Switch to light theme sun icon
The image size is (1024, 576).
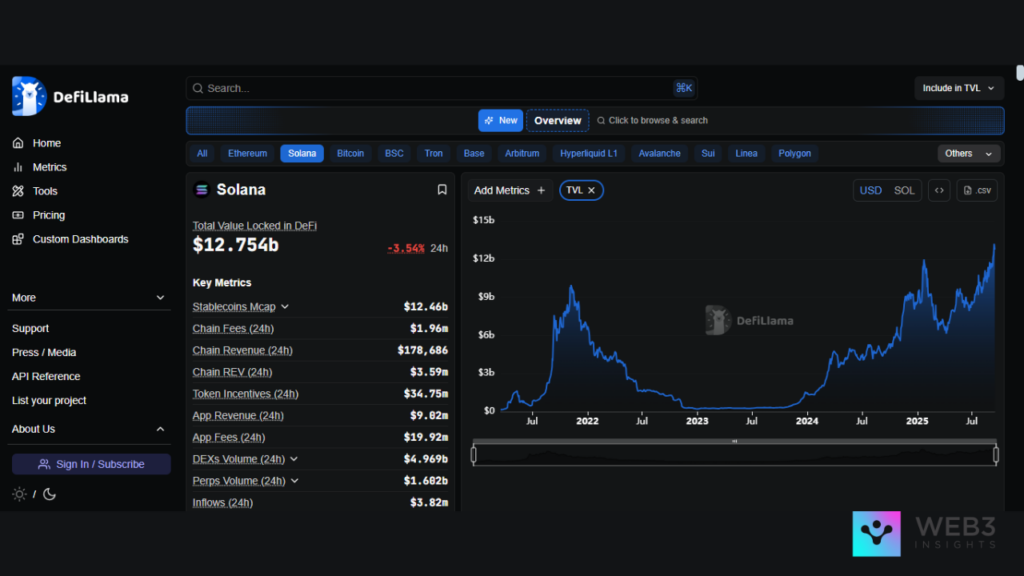[x=20, y=494]
